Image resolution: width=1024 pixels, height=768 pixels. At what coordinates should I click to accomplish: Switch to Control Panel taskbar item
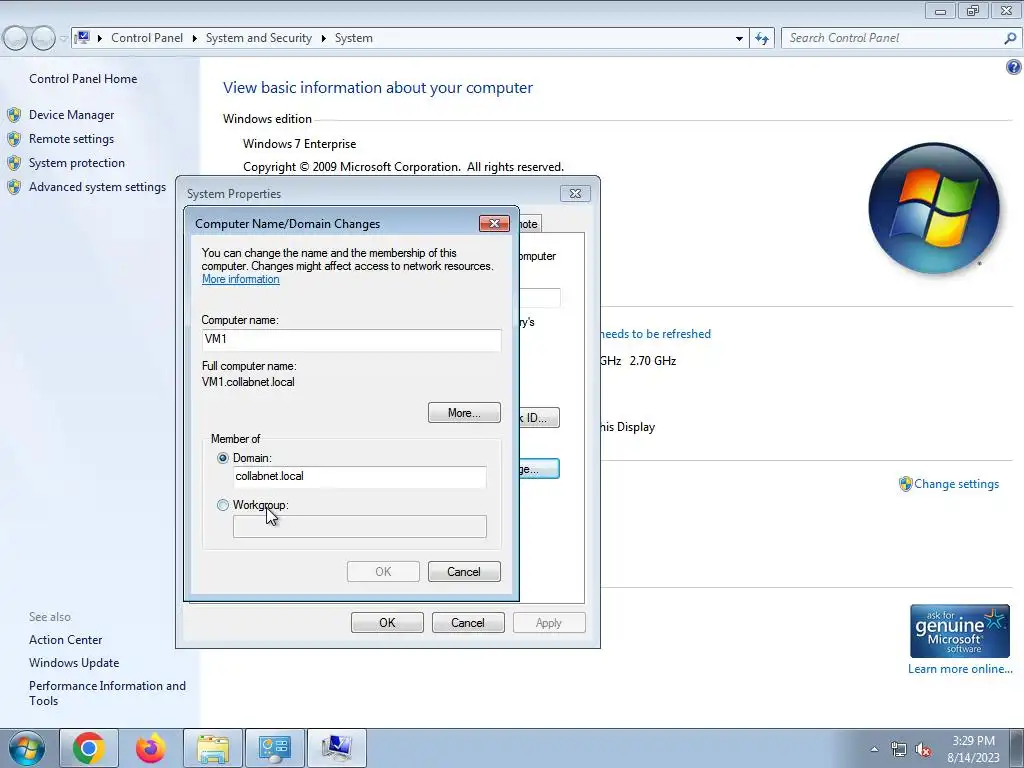(x=274, y=748)
